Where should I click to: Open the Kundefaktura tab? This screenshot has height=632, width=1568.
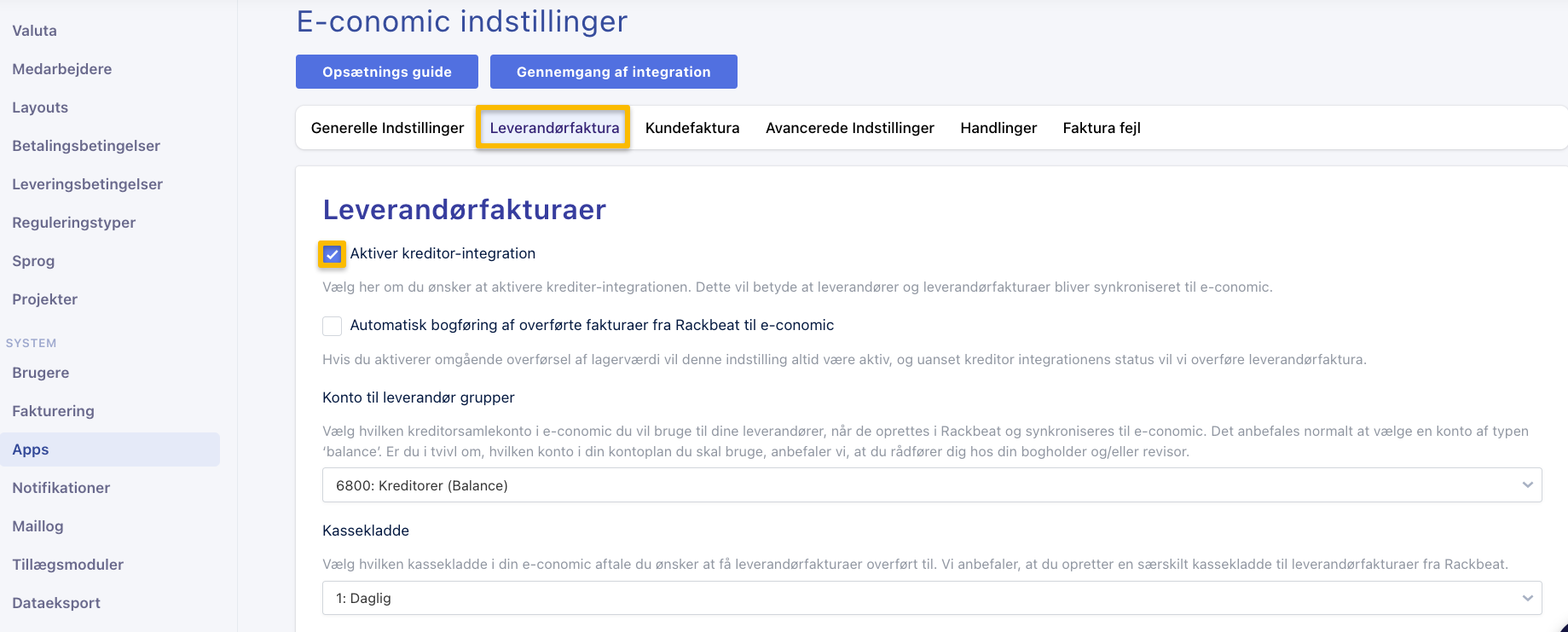coord(692,128)
